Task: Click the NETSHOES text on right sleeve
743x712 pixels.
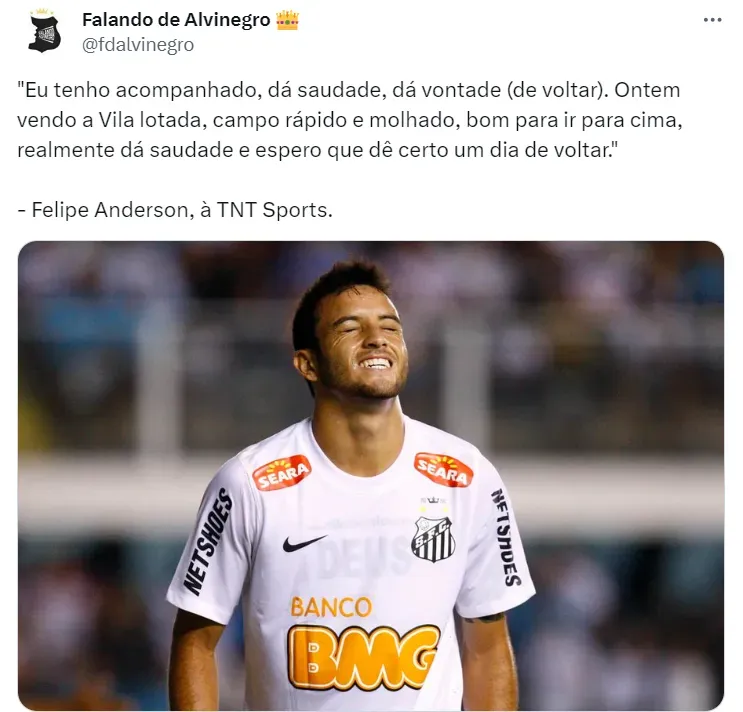Action: 506,537
